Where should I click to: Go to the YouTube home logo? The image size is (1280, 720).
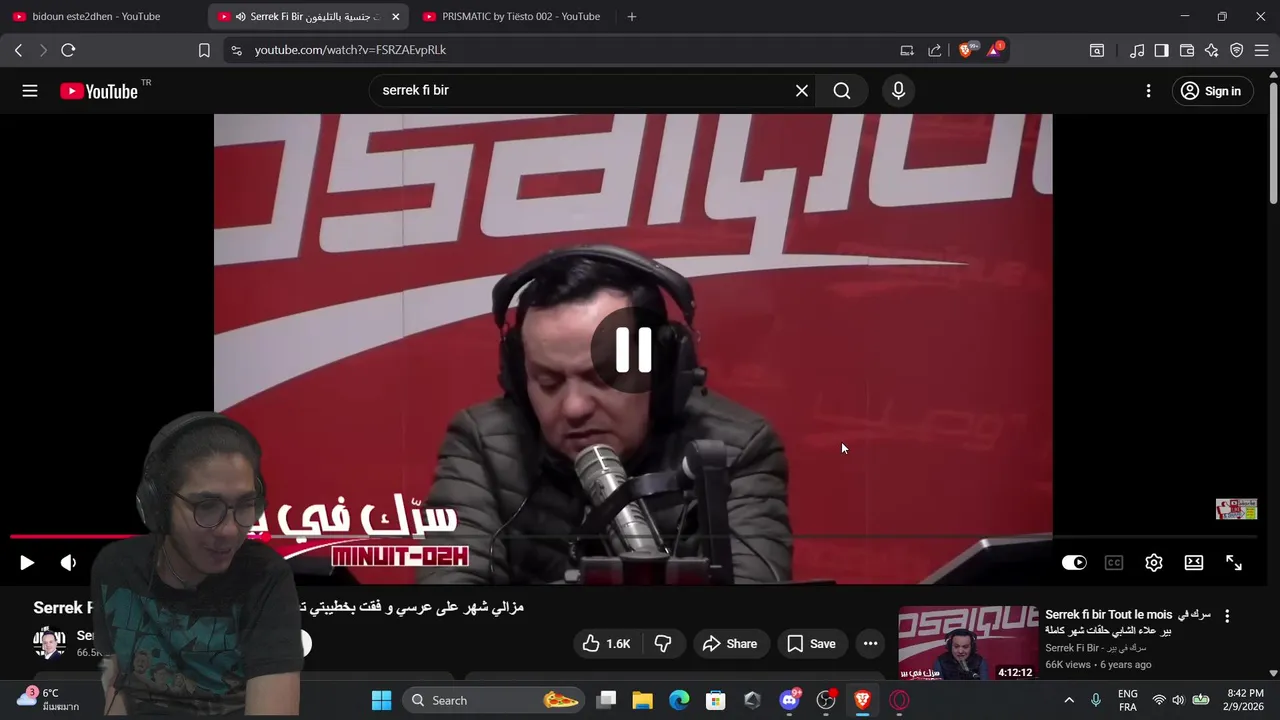98,91
